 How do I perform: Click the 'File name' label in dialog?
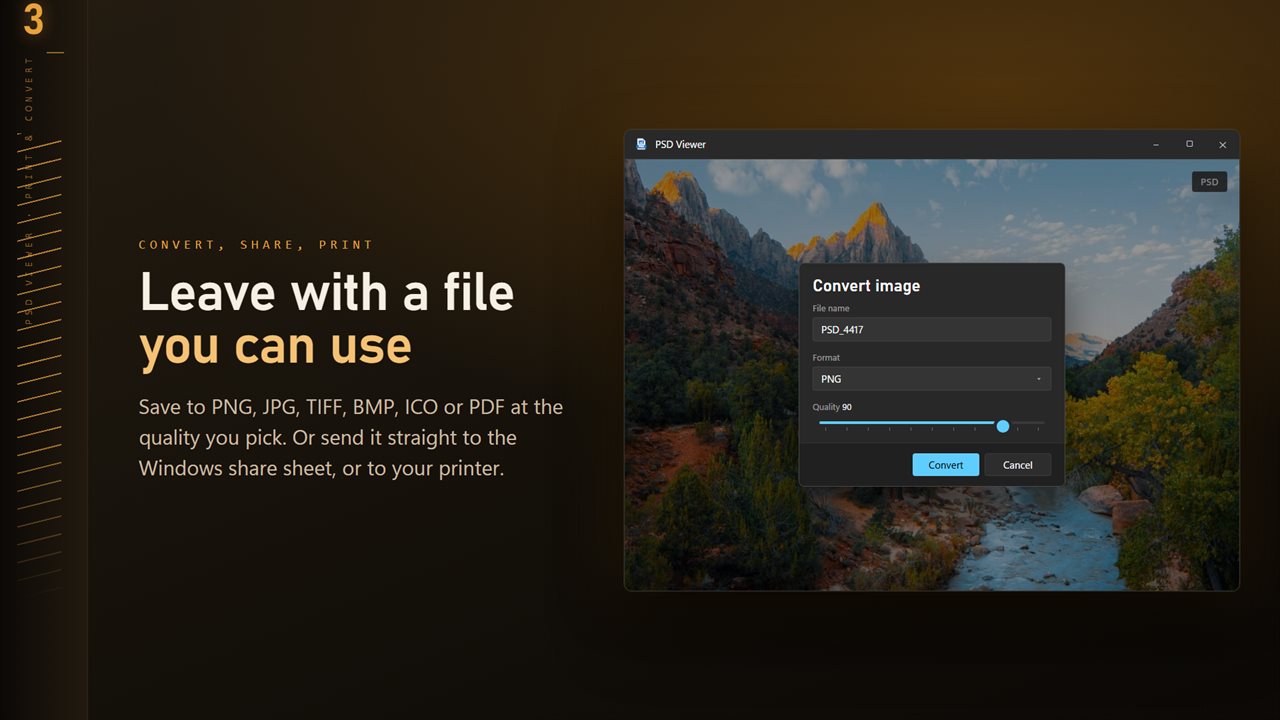(831, 308)
